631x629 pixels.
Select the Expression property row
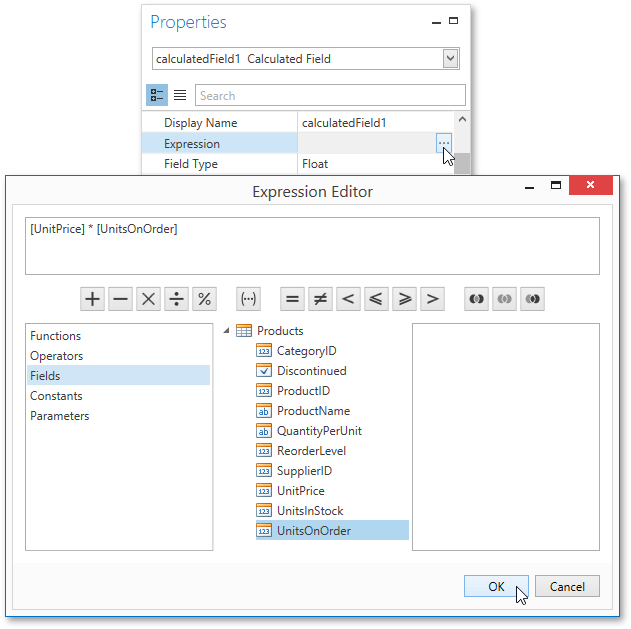coord(297,143)
